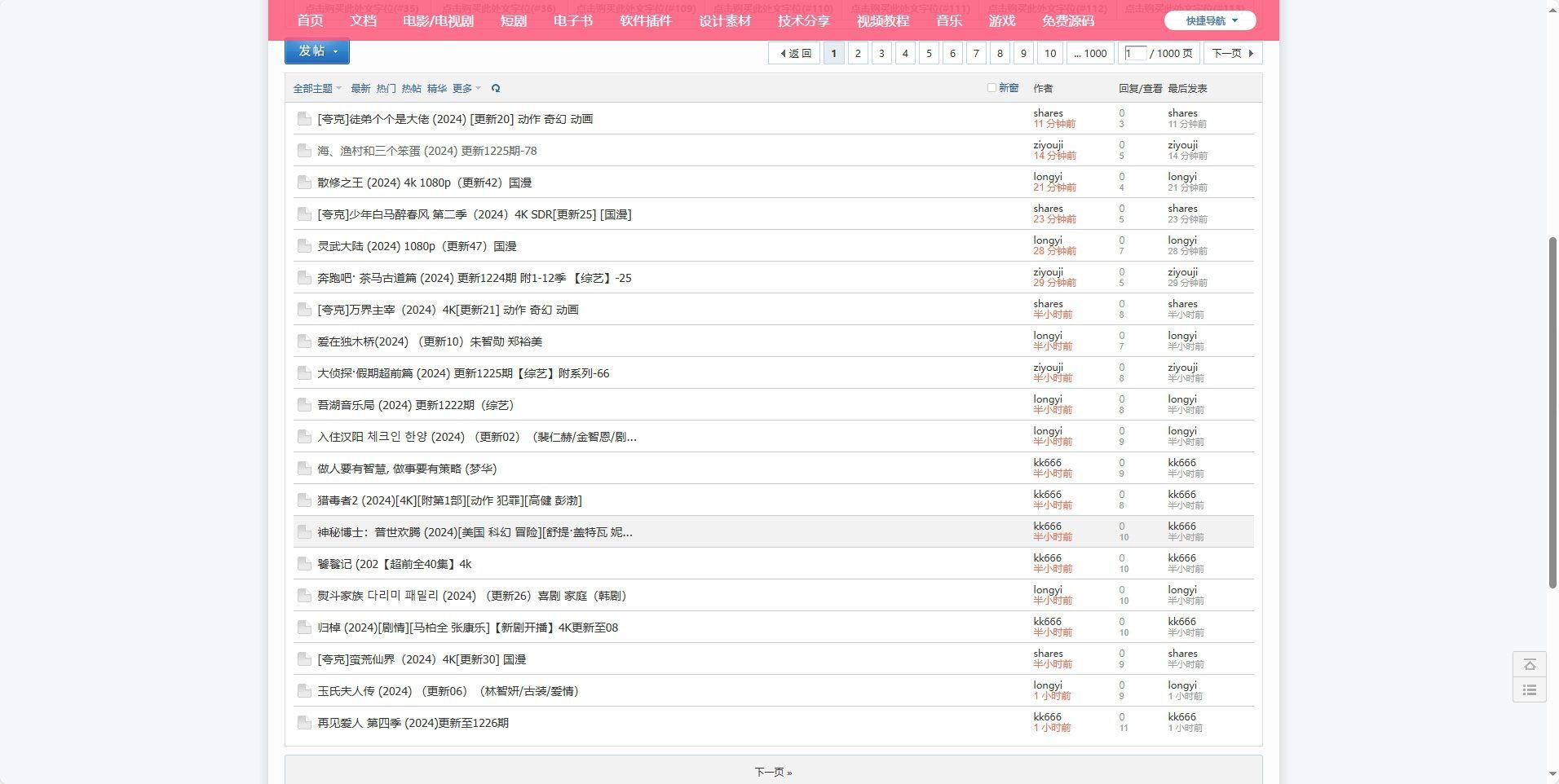Image resolution: width=1559 pixels, height=784 pixels.
Task: Open the 发帖 post button menu
Action: click(x=317, y=51)
